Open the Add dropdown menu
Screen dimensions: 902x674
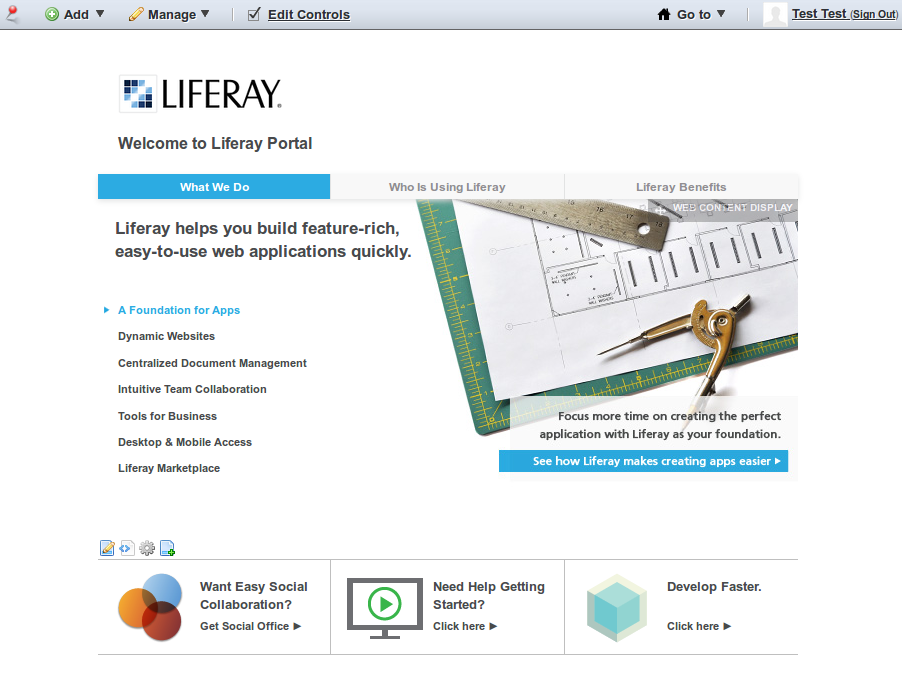(75, 14)
